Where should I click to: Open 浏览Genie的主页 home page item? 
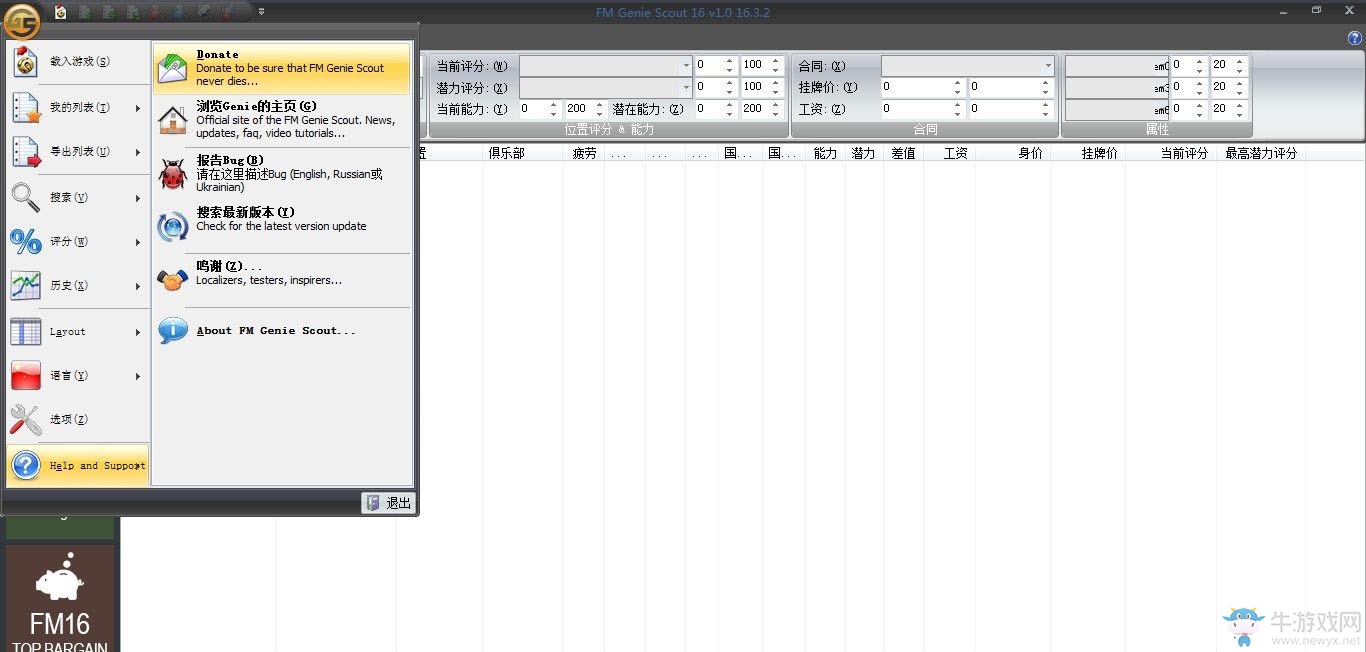(x=282, y=120)
